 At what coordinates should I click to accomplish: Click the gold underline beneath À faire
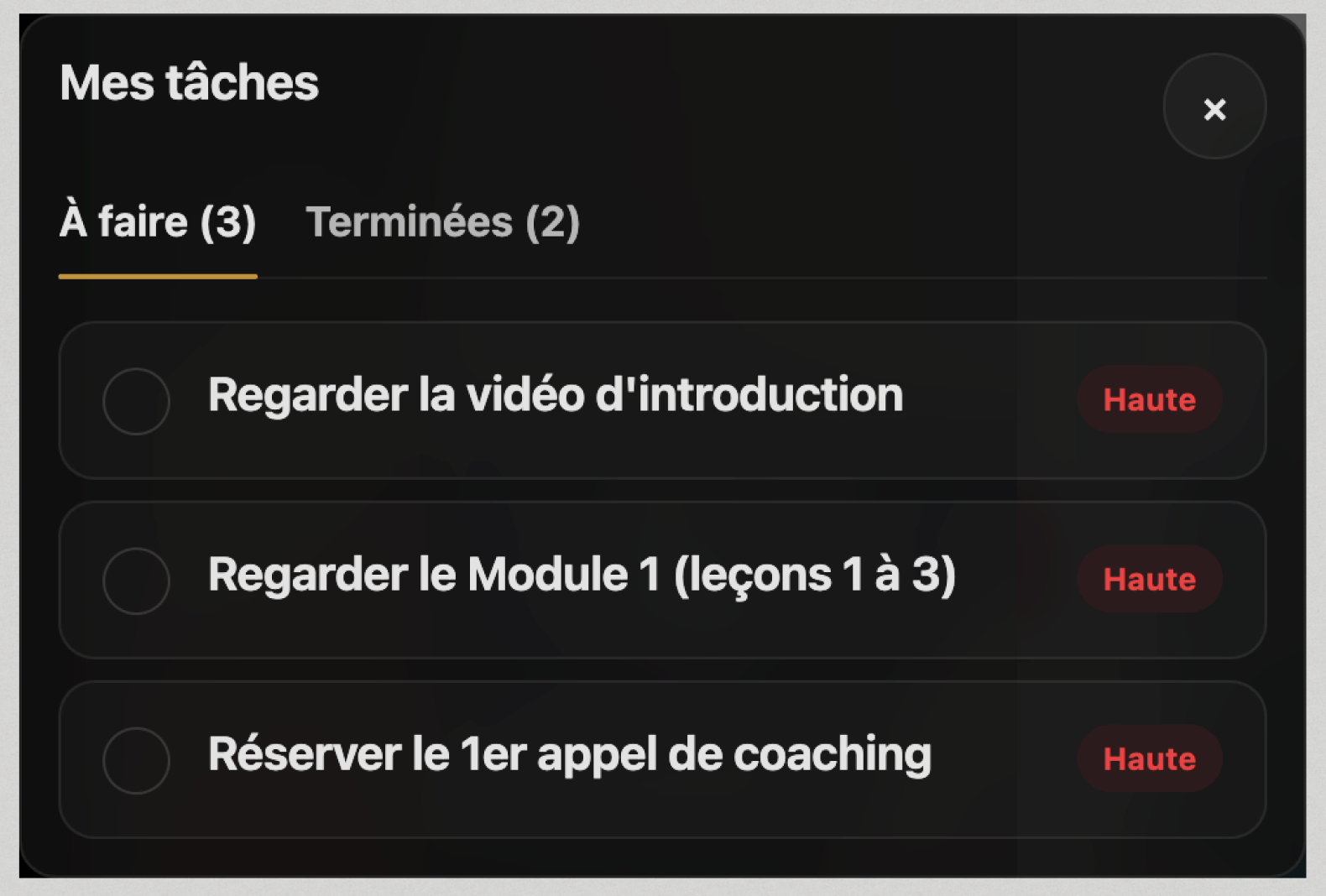[157, 276]
